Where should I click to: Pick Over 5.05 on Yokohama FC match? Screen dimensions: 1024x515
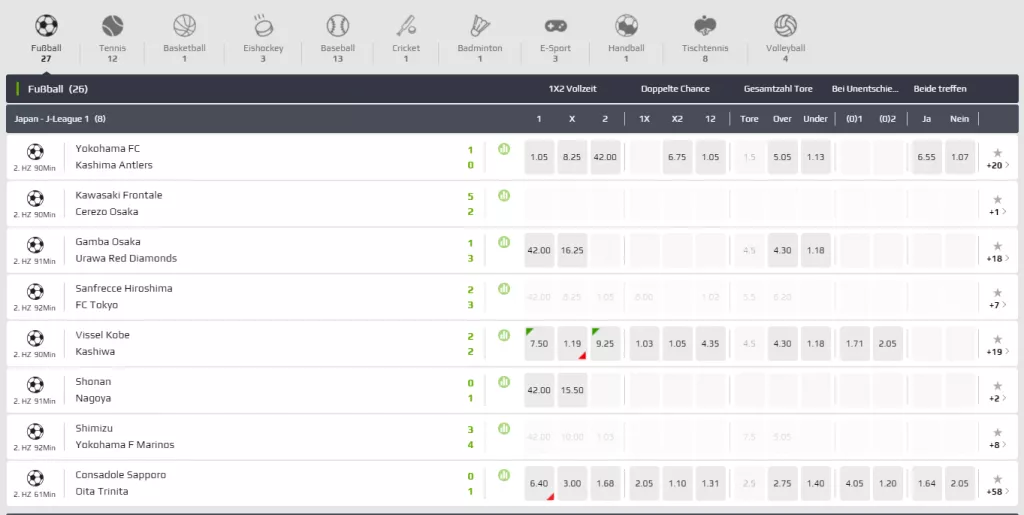pos(782,157)
